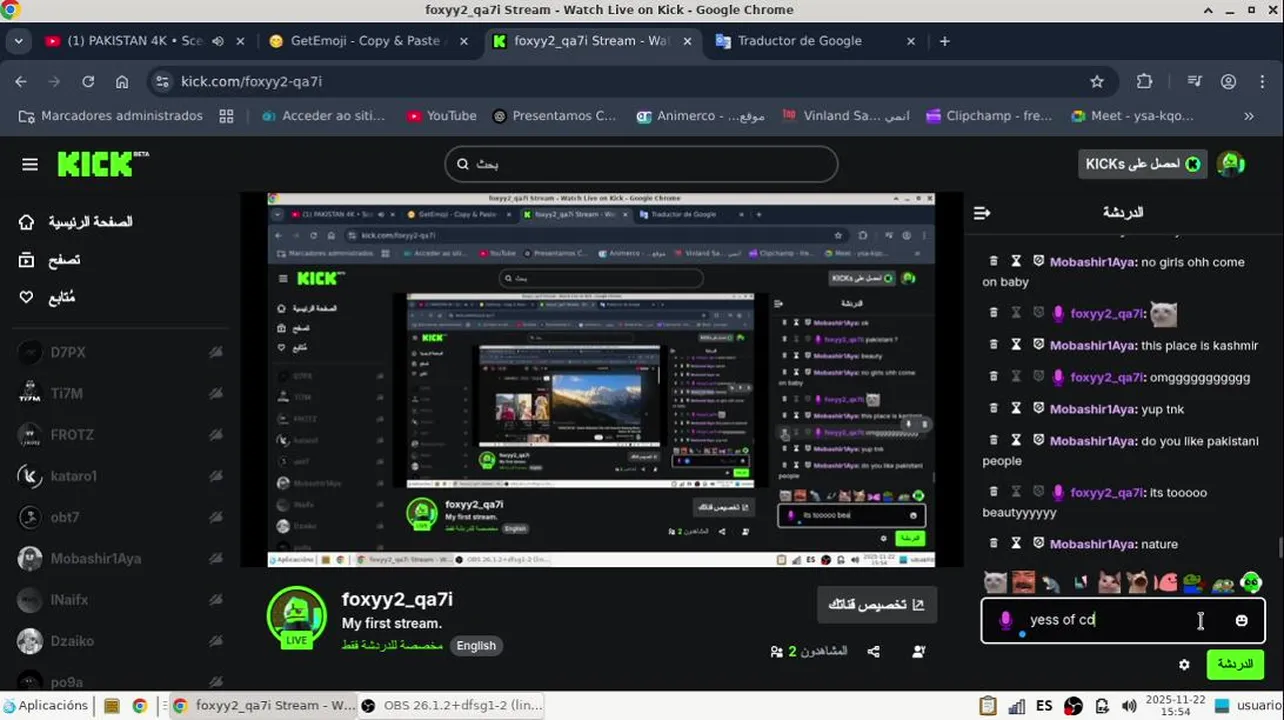The width and height of the screenshot is (1284, 720).
Task: Open INaifx channel in the sidebar
Action: pos(121,600)
